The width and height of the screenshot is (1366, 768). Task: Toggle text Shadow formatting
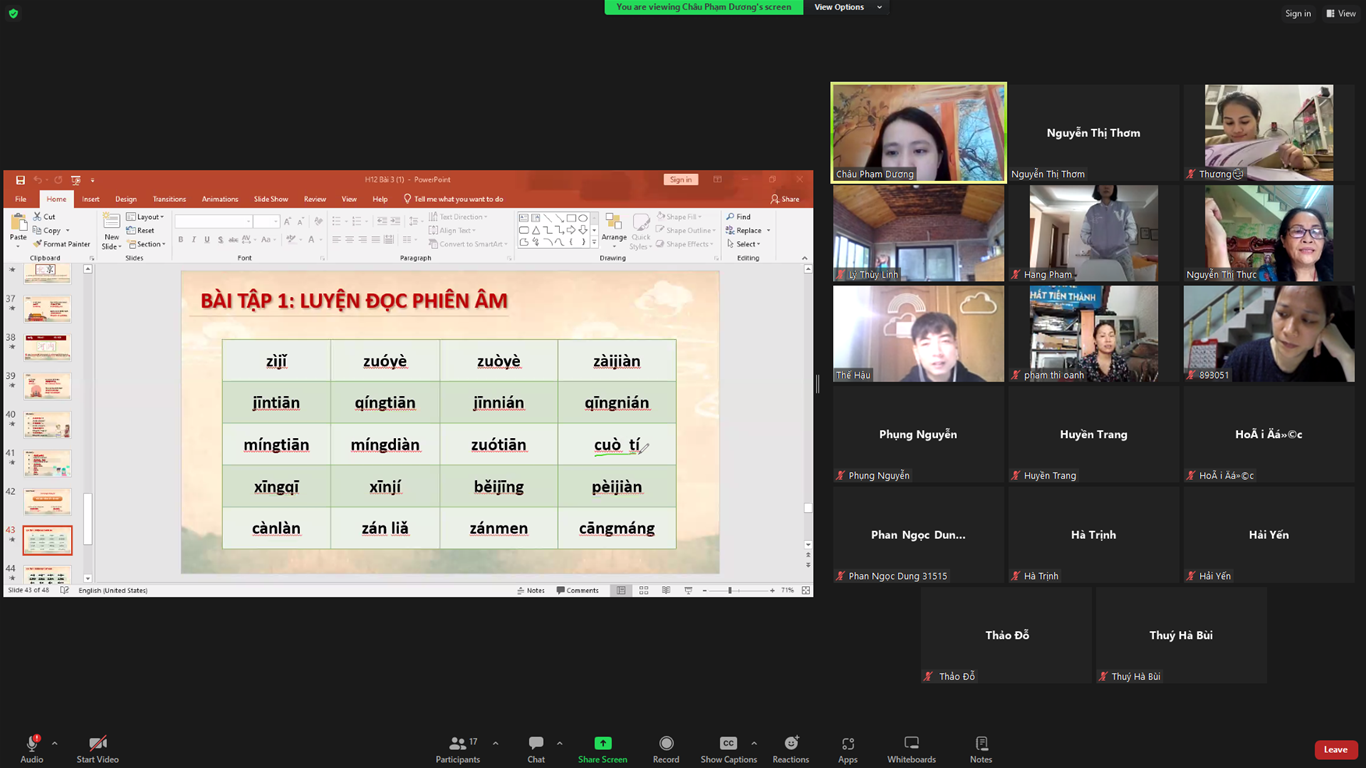pyautogui.click(x=221, y=240)
